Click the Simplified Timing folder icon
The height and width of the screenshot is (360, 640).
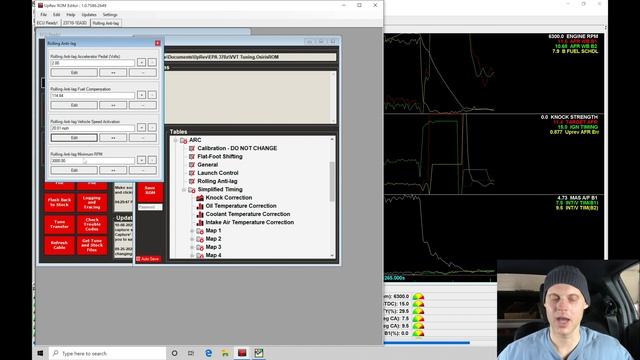pos(192,189)
